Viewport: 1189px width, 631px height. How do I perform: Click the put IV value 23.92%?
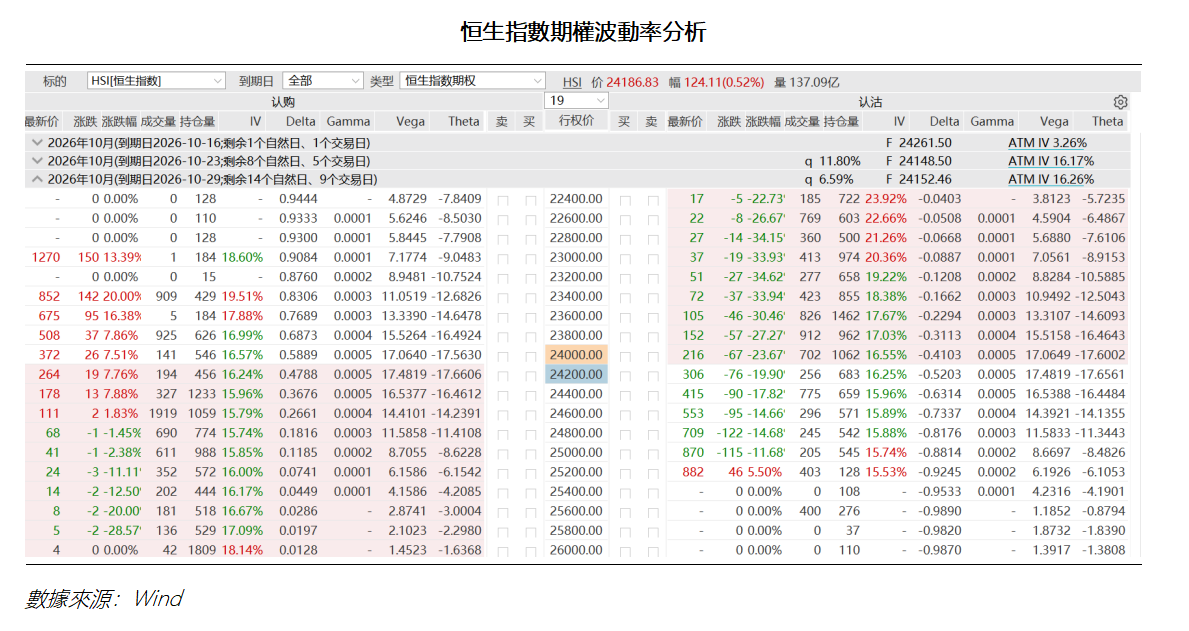(x=886, y=199)
